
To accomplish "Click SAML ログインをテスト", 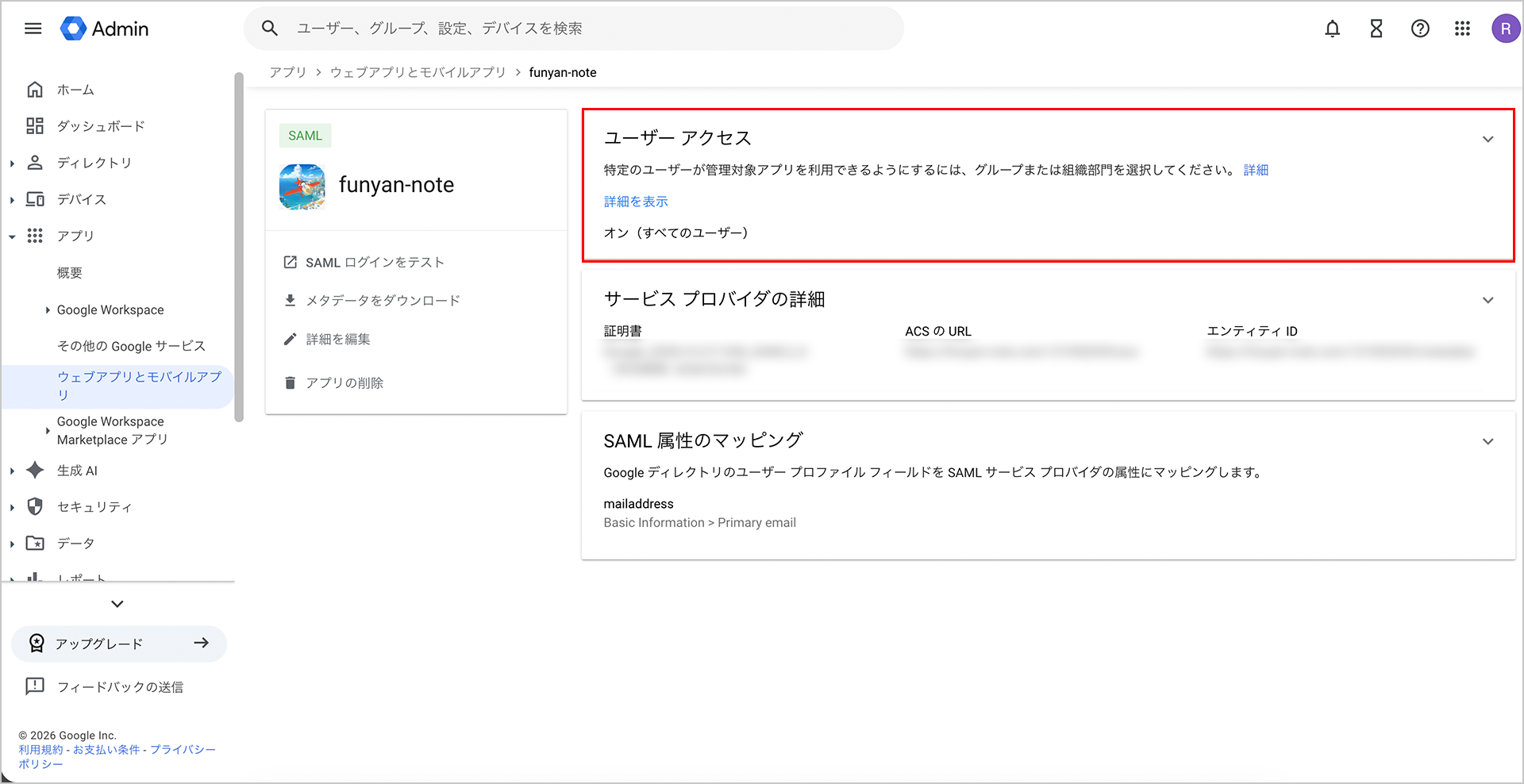I will tap(374, 263).
